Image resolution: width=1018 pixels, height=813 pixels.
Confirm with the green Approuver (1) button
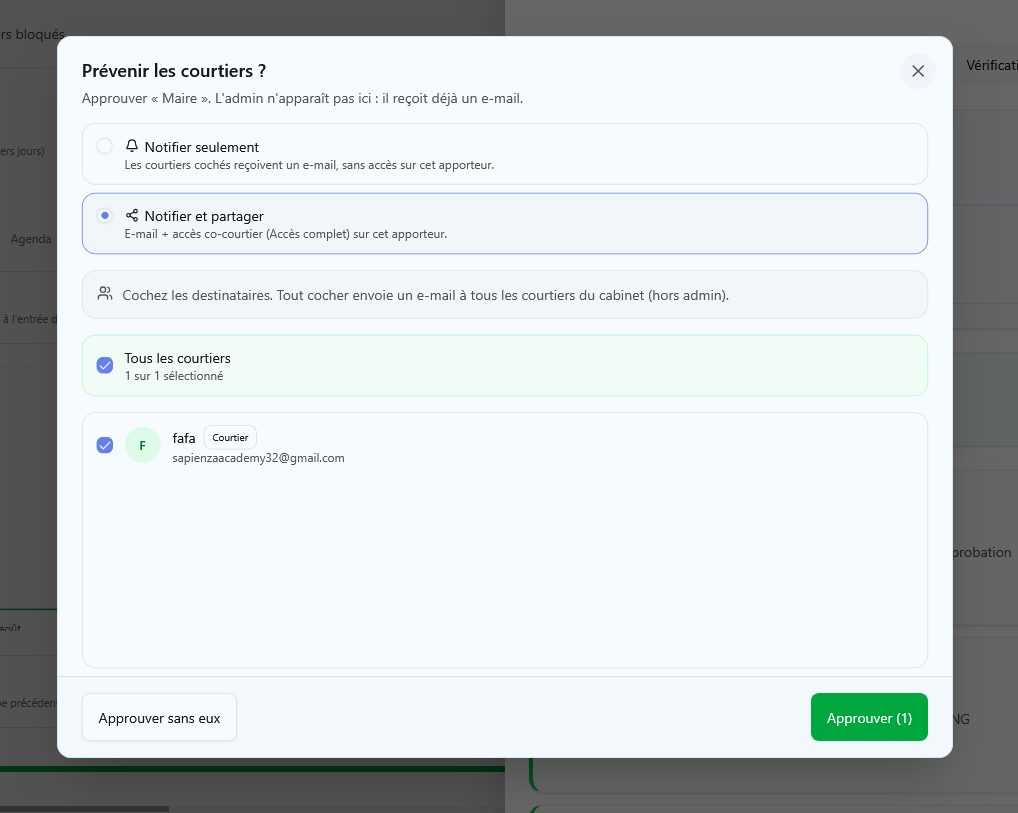(869, 718)
